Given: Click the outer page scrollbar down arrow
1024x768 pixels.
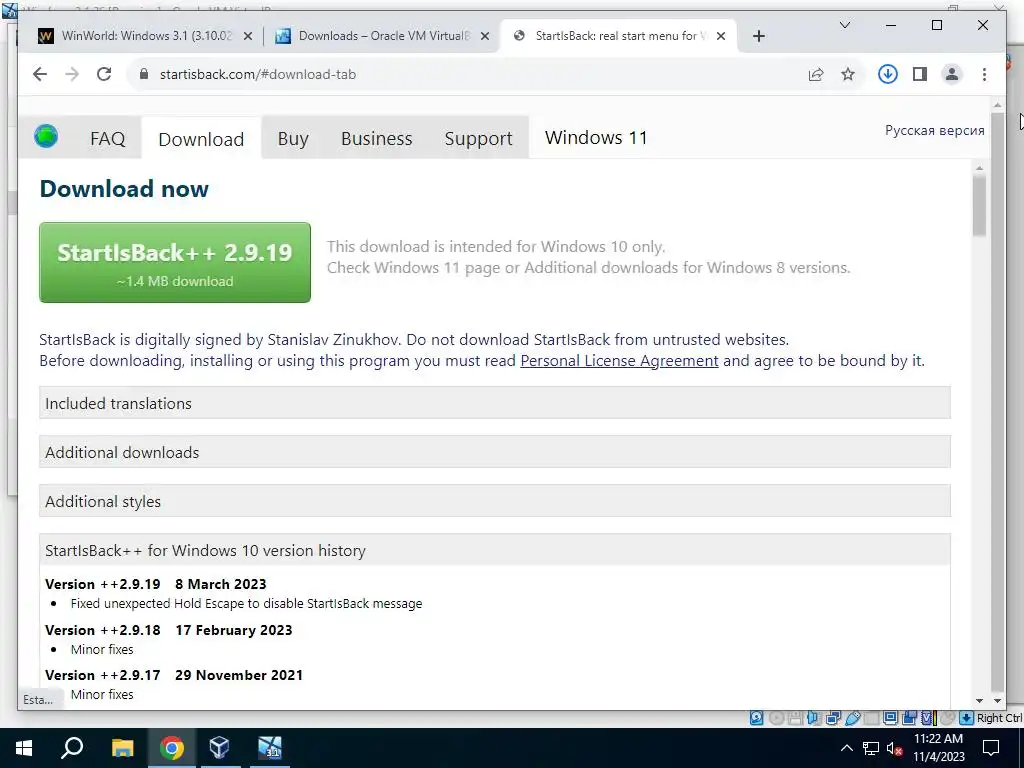Looking at the screenshot, I should point(997,700).
